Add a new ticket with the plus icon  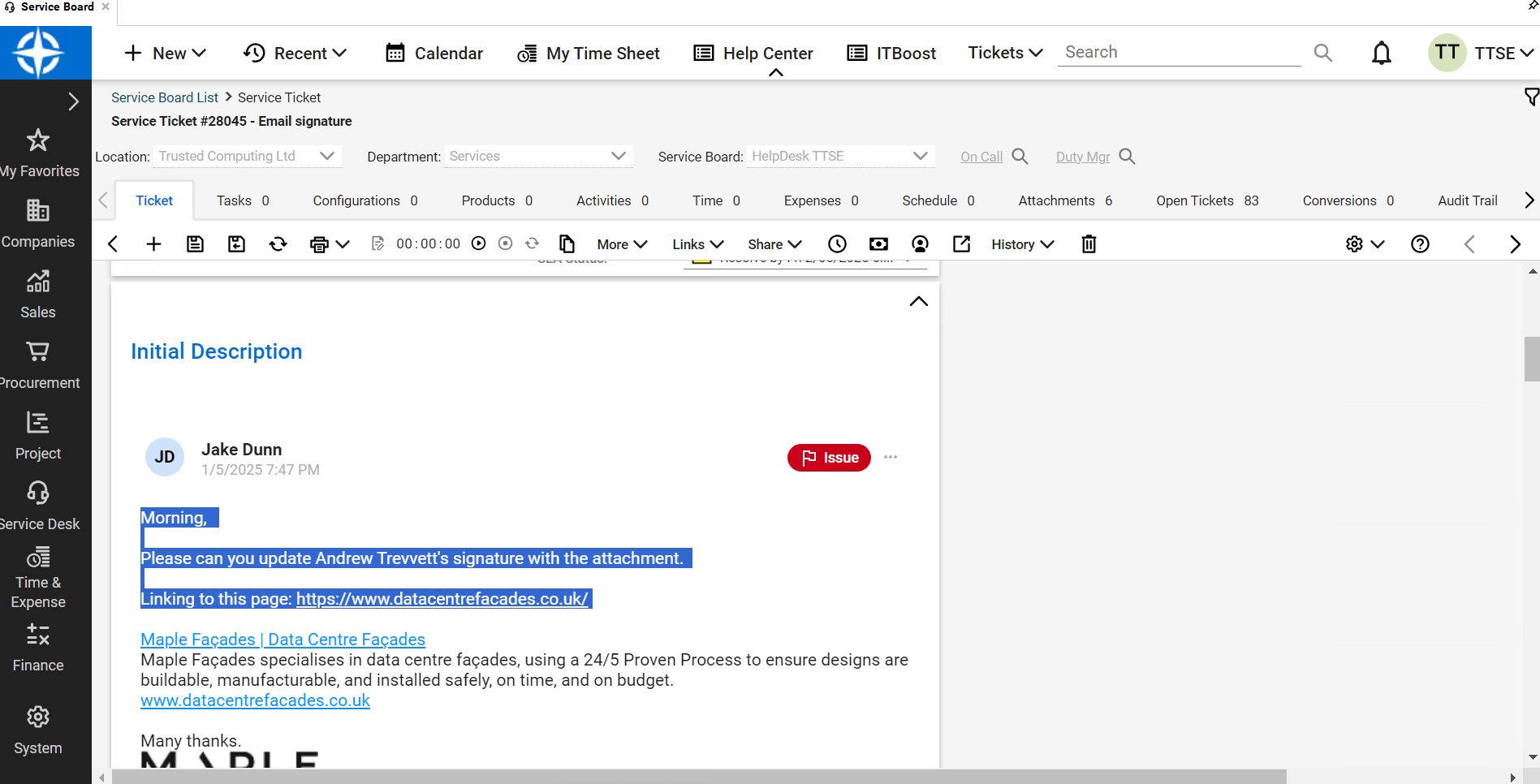(x=153, y=244)
